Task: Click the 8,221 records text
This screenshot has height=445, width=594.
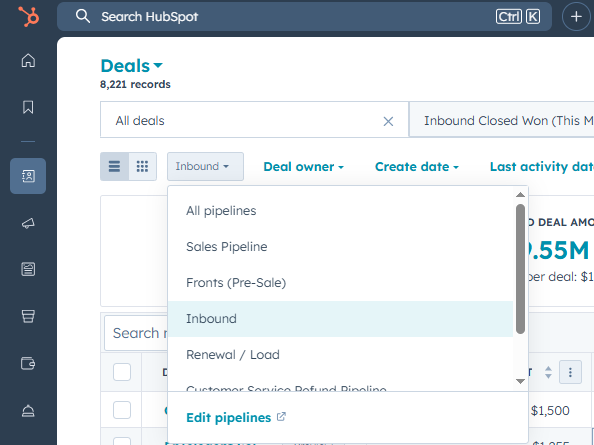Action: click(135, 84)
